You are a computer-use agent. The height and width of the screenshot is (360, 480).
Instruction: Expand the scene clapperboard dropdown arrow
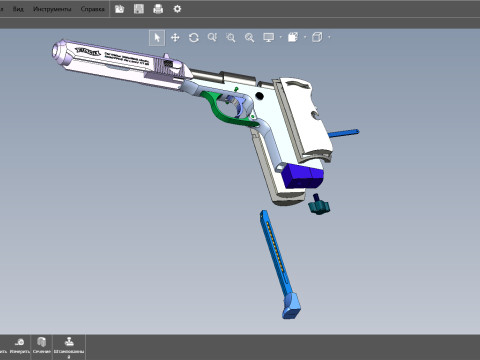pos(305,37)
